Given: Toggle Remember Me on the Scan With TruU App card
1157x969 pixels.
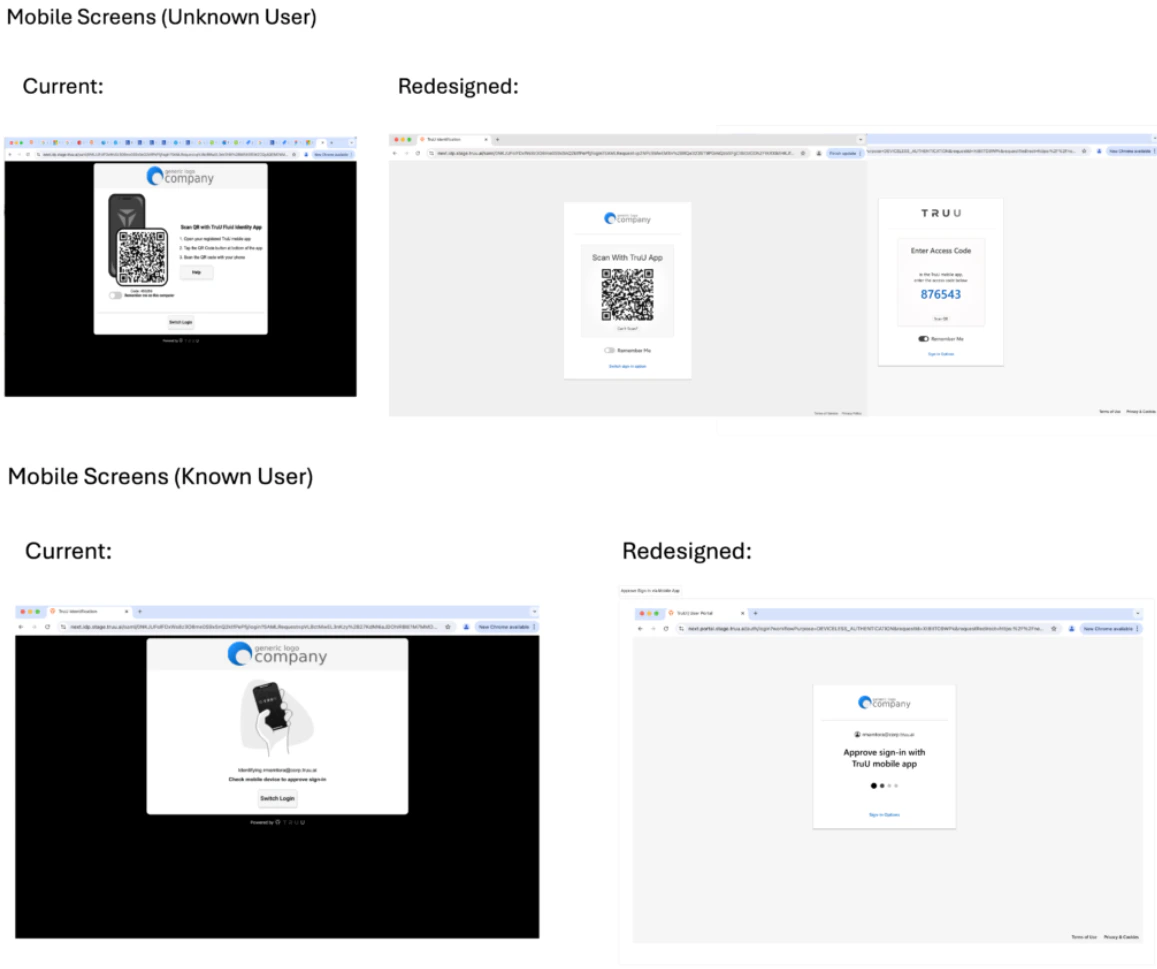Looking at the screenshot, I should [x=609, y=351].
